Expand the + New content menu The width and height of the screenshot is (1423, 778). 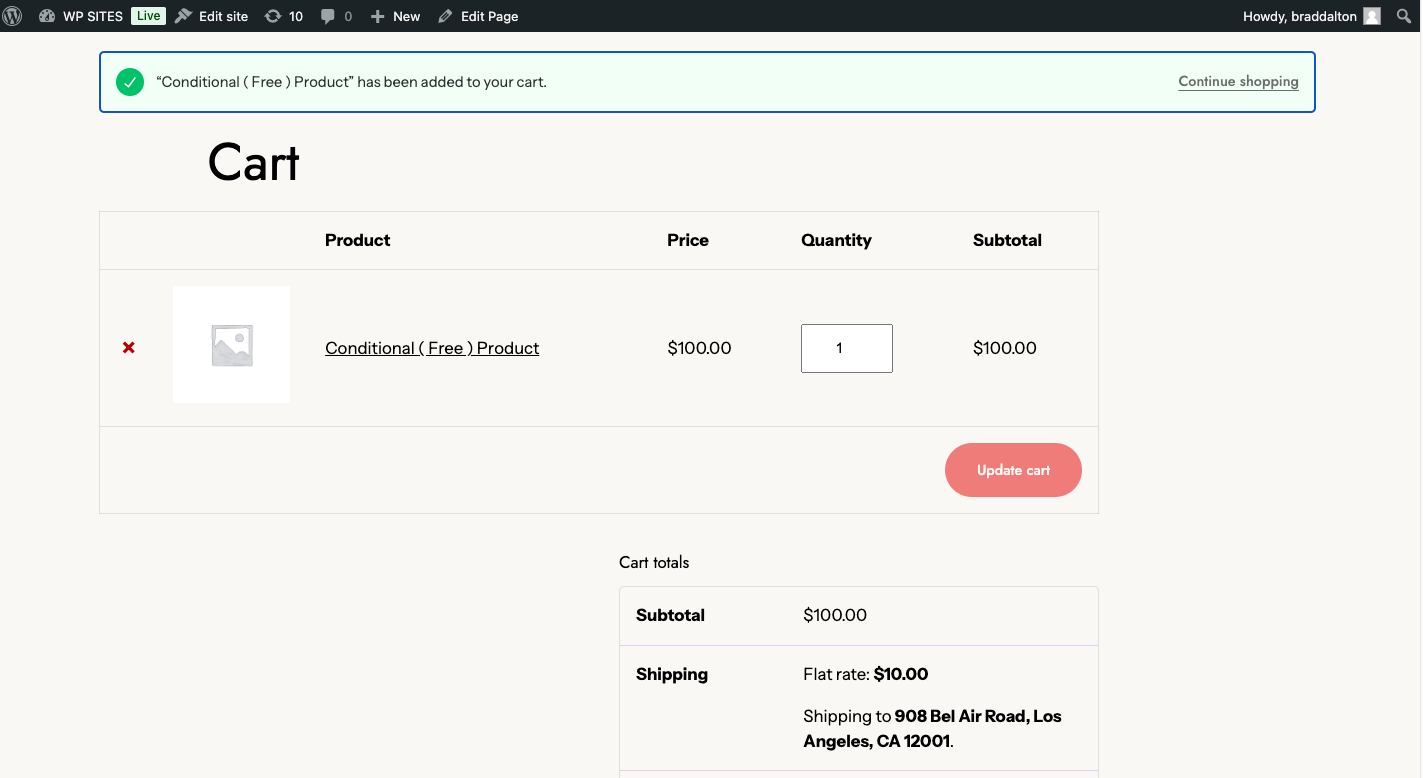395,16
